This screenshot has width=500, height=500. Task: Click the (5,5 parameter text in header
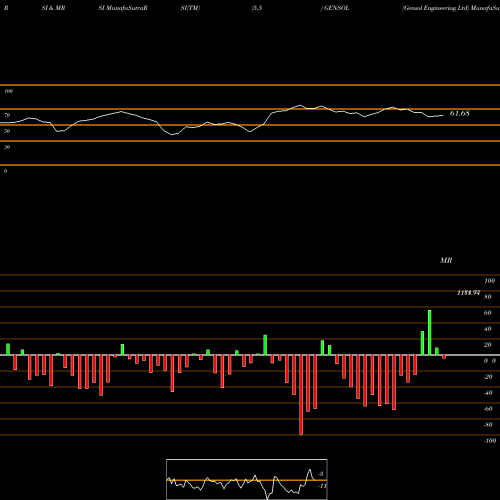(257, 8)
